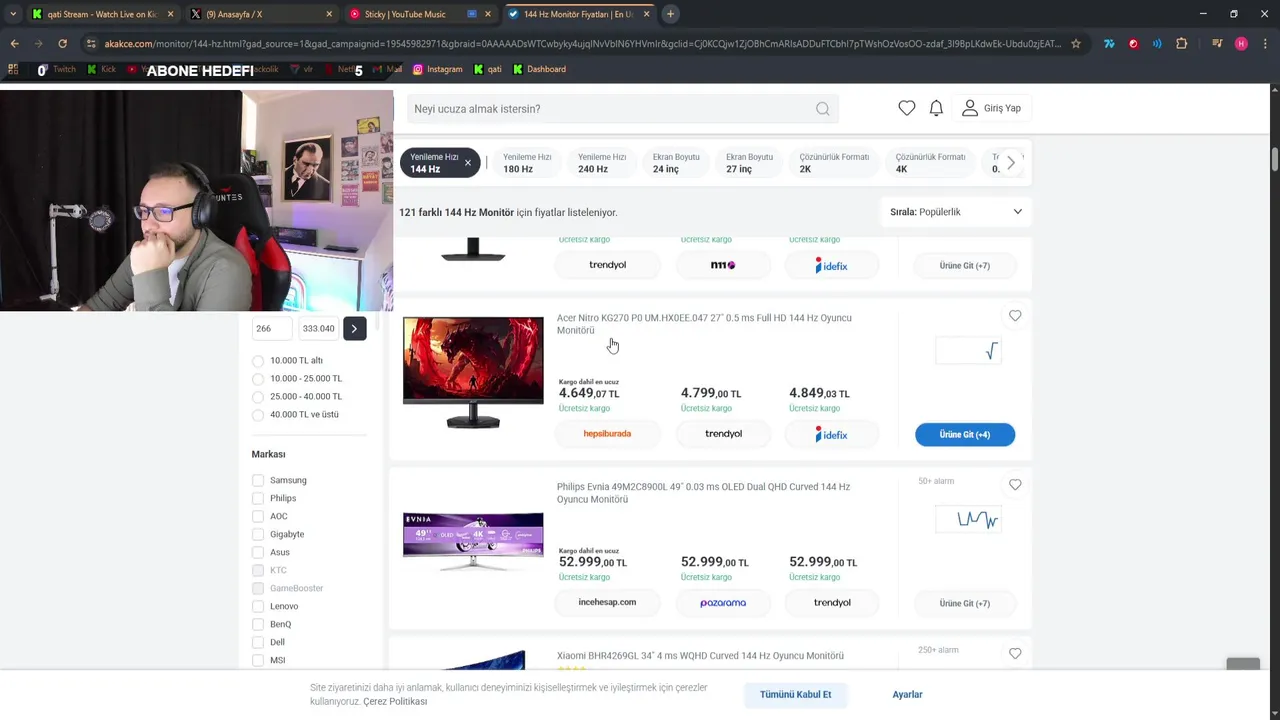1280x720 pixels.
Task: Open the Chrome profile avatar icon
Action: point(1241,44)
